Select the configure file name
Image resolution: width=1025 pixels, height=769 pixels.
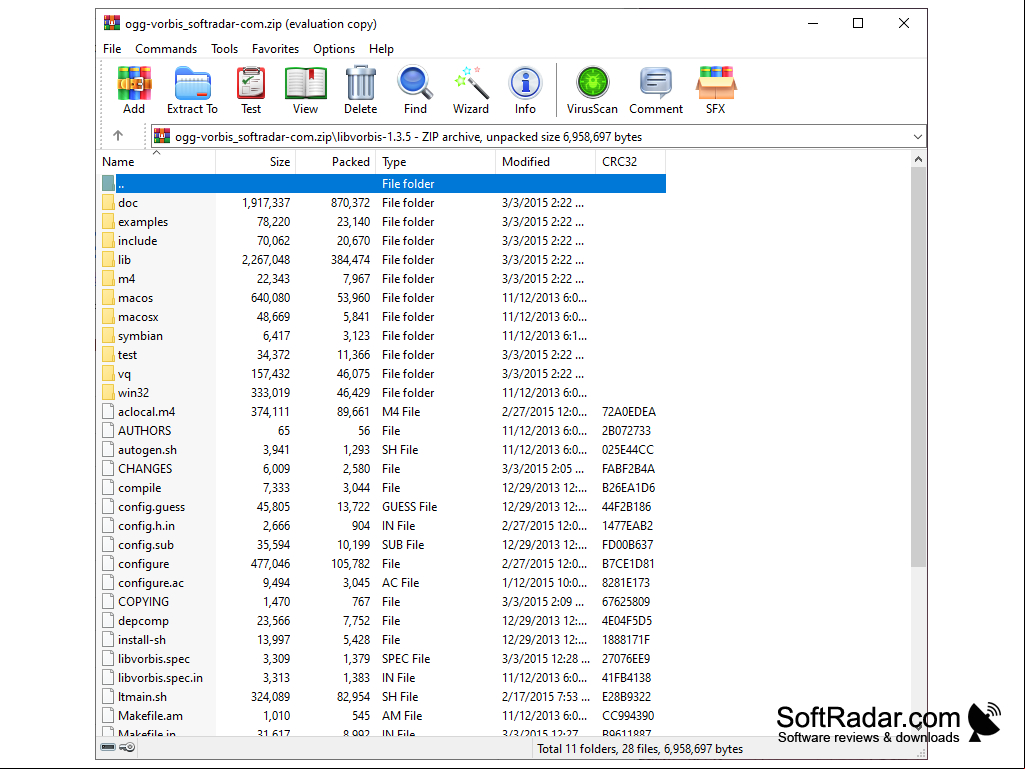[x=143, y=563]
